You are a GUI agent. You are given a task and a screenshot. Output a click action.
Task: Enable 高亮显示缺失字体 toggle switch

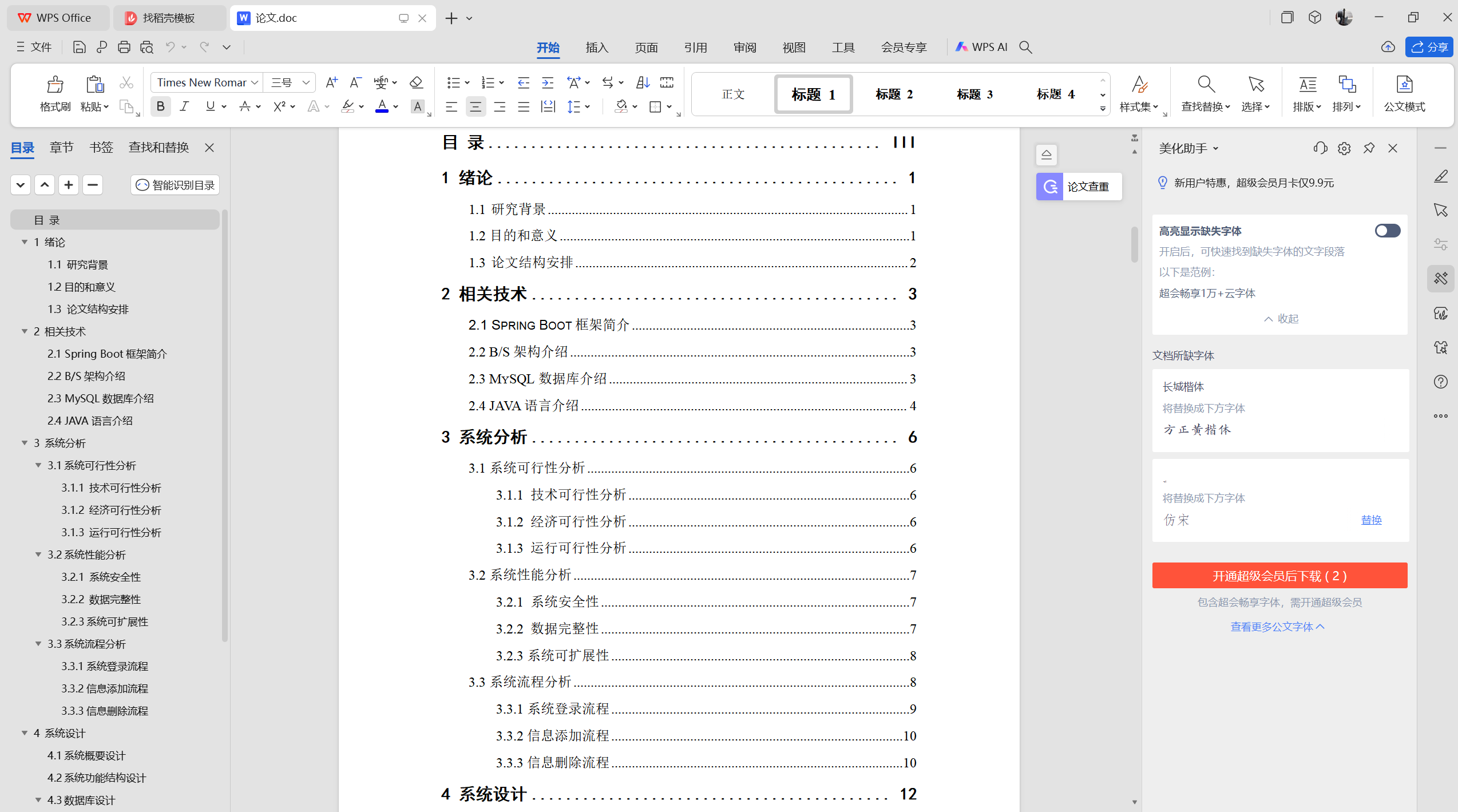pos(1387,231)
